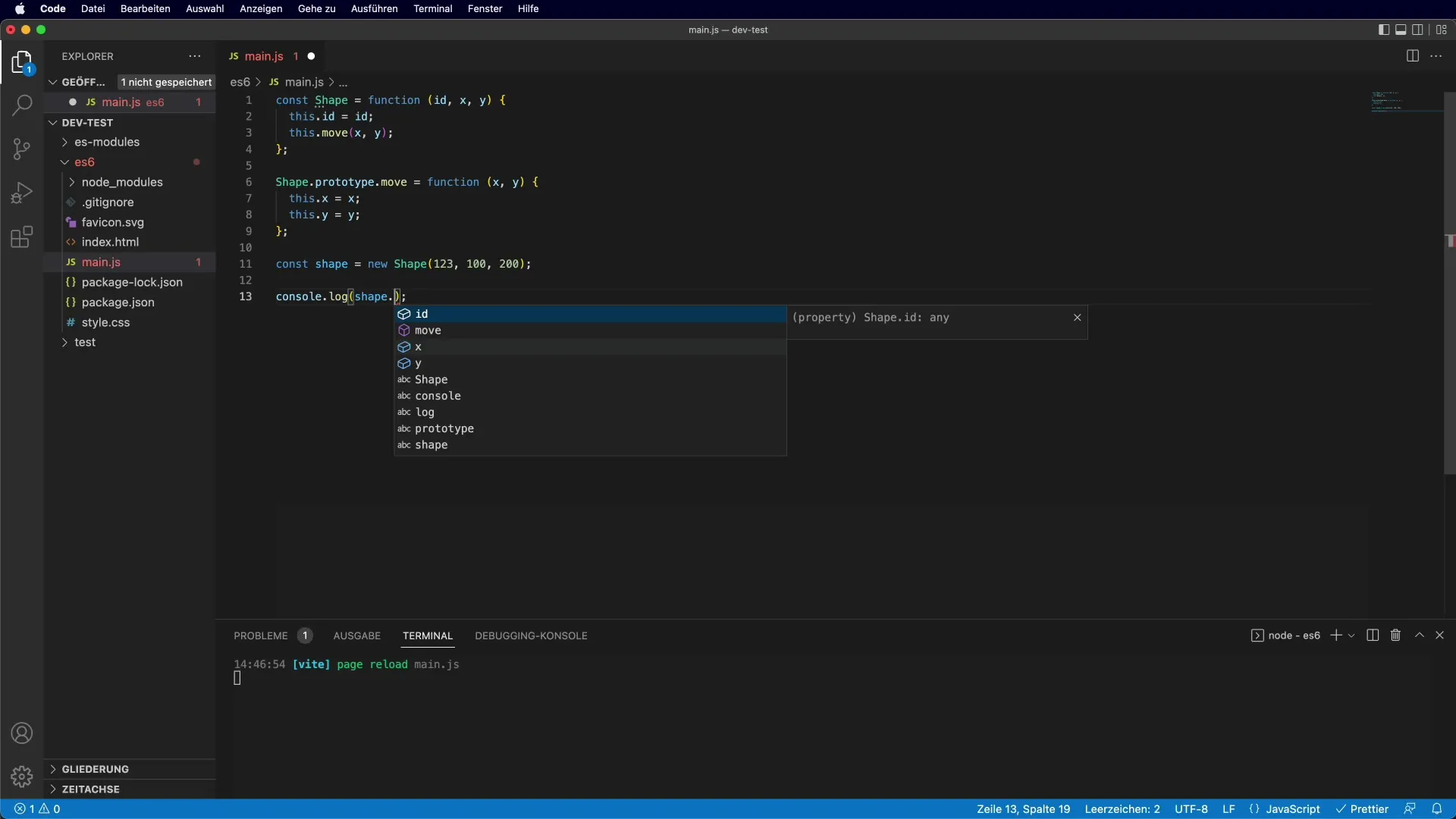Click the feedback icon in status bar
This screenshot has width=1456, height=819.
(1410, 809)
